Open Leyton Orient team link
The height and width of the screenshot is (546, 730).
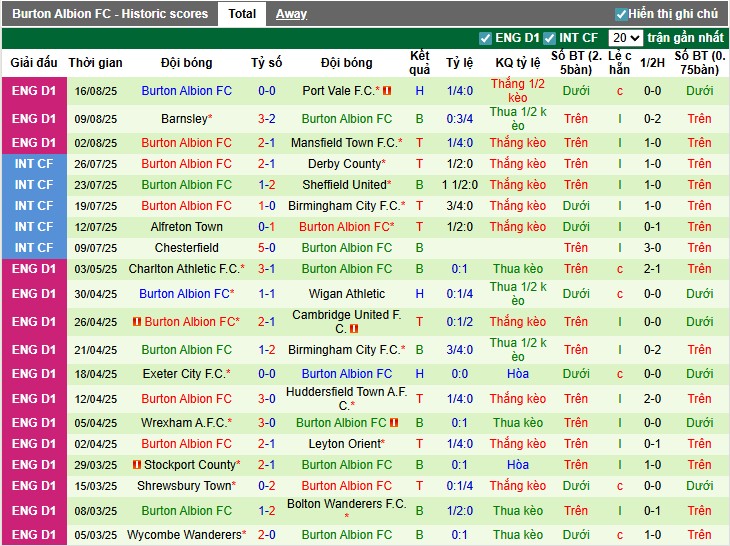coord(346,444)
